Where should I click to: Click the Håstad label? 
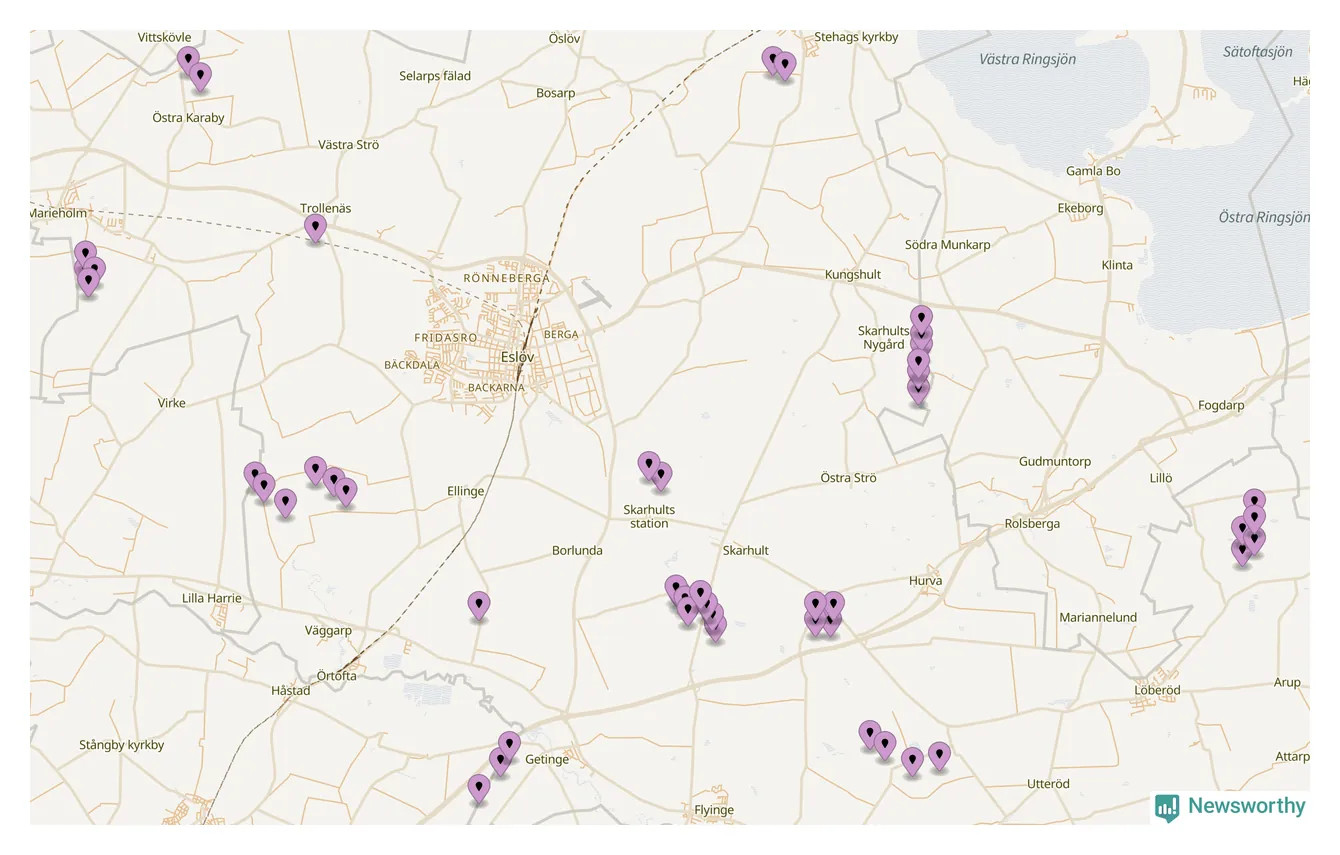(291, 690)
